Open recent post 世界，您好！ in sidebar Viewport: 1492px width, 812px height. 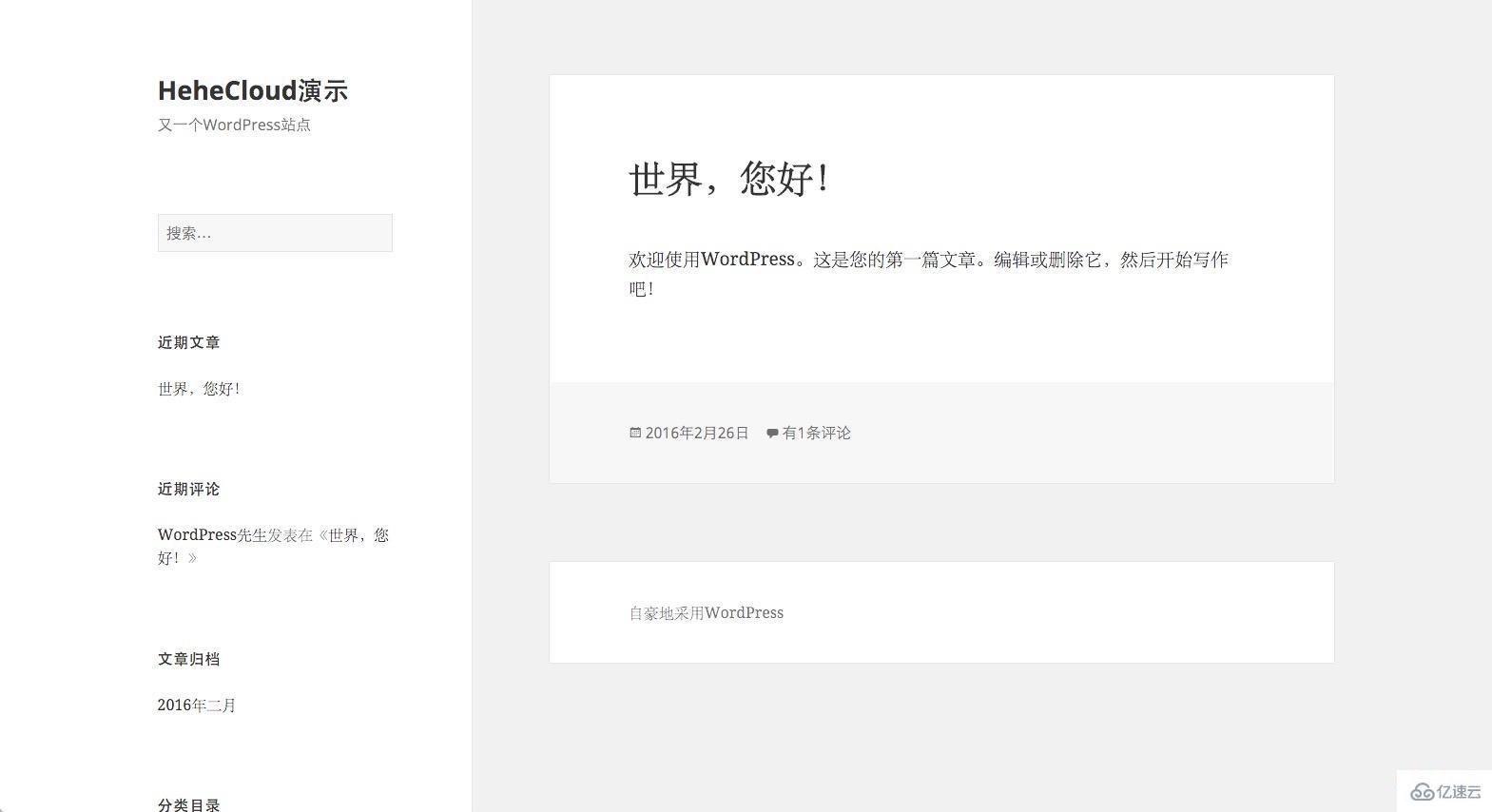[199, 389]
